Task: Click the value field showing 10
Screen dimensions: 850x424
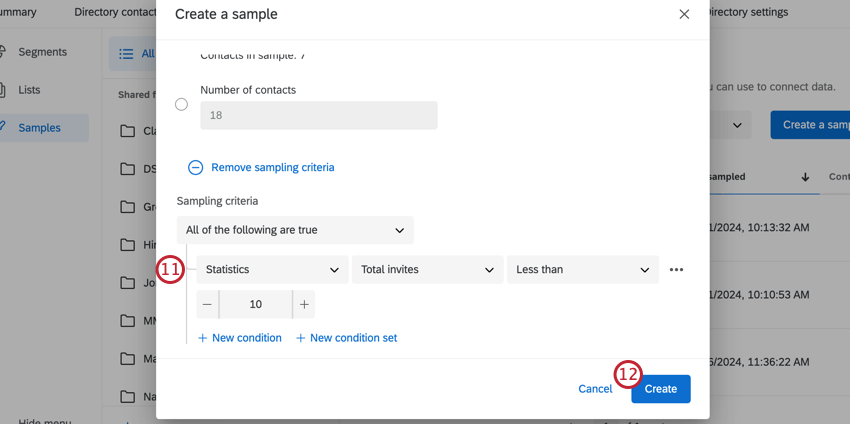Action: coord(256,305)
